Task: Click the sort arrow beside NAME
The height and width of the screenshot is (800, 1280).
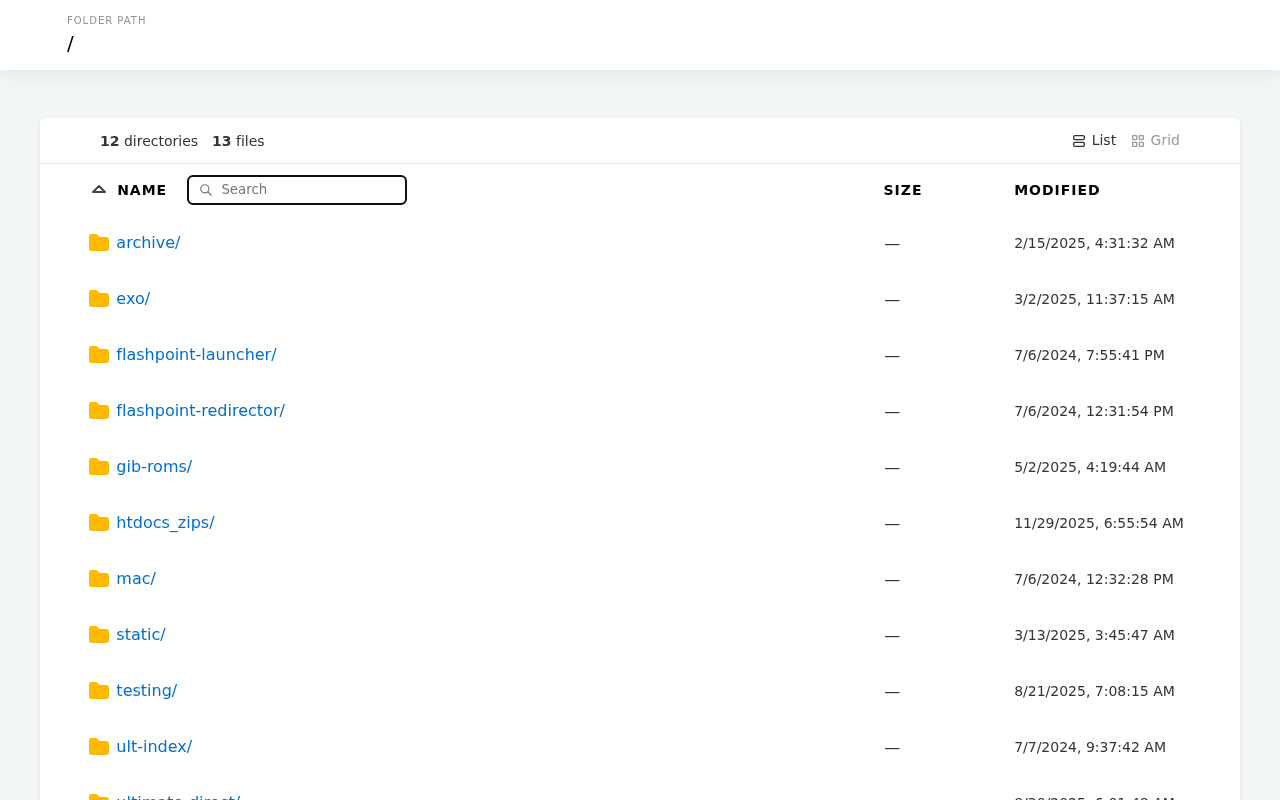Action: pos(99,189)
